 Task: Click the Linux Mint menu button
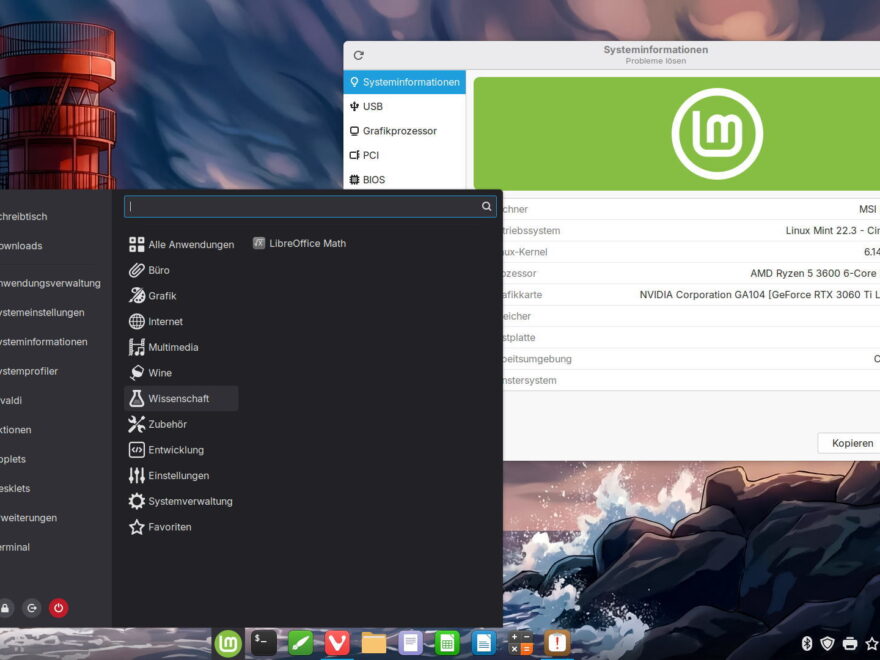[228, 643]
